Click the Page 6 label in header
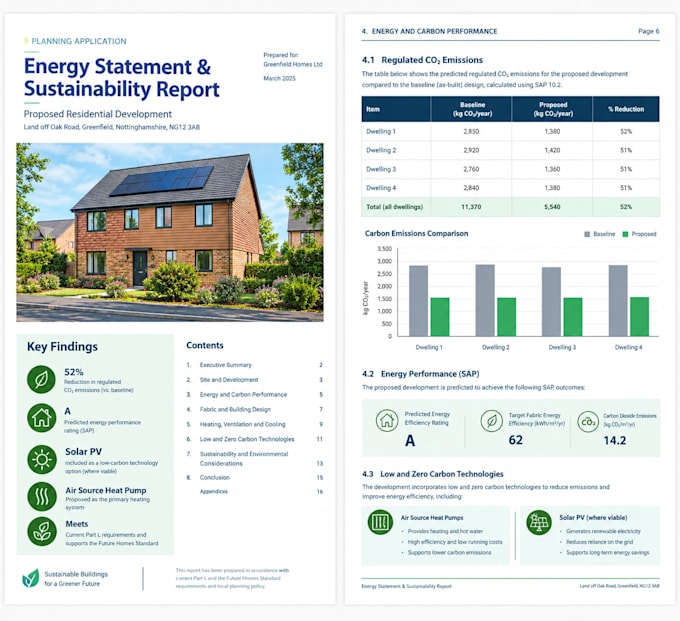 (649, 31)
